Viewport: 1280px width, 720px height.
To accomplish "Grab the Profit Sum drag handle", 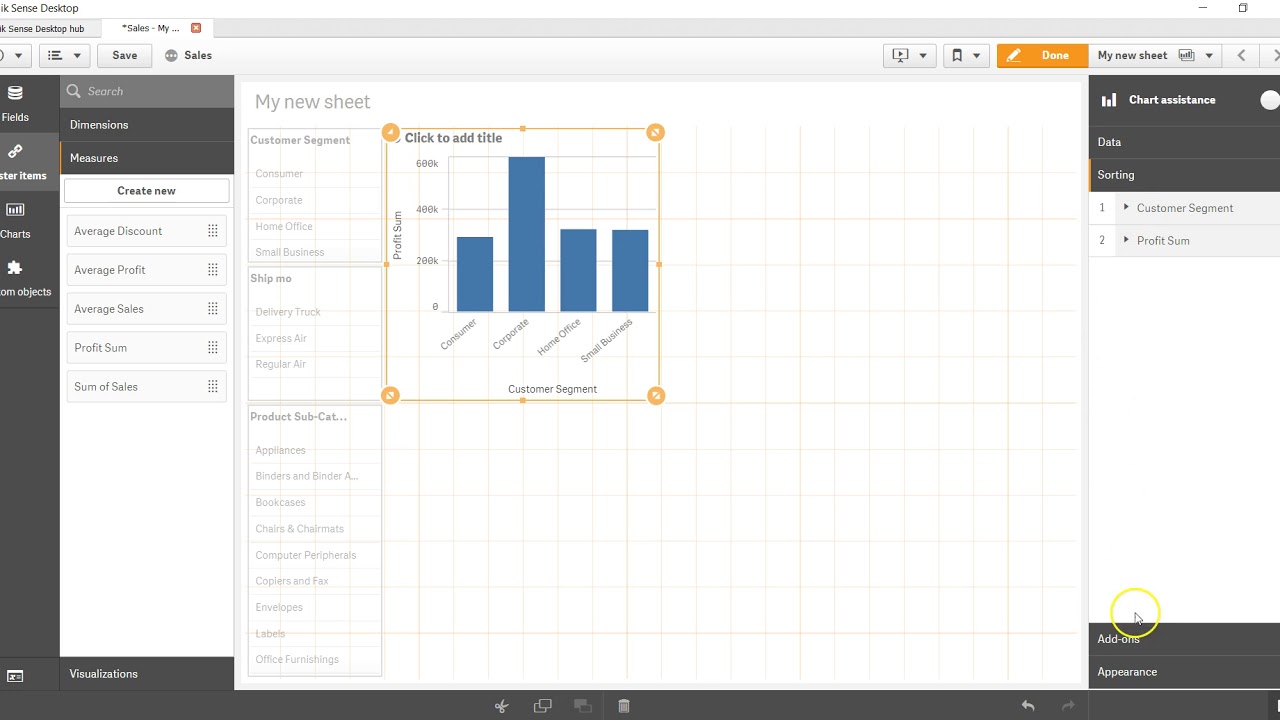I will (213, 348).
